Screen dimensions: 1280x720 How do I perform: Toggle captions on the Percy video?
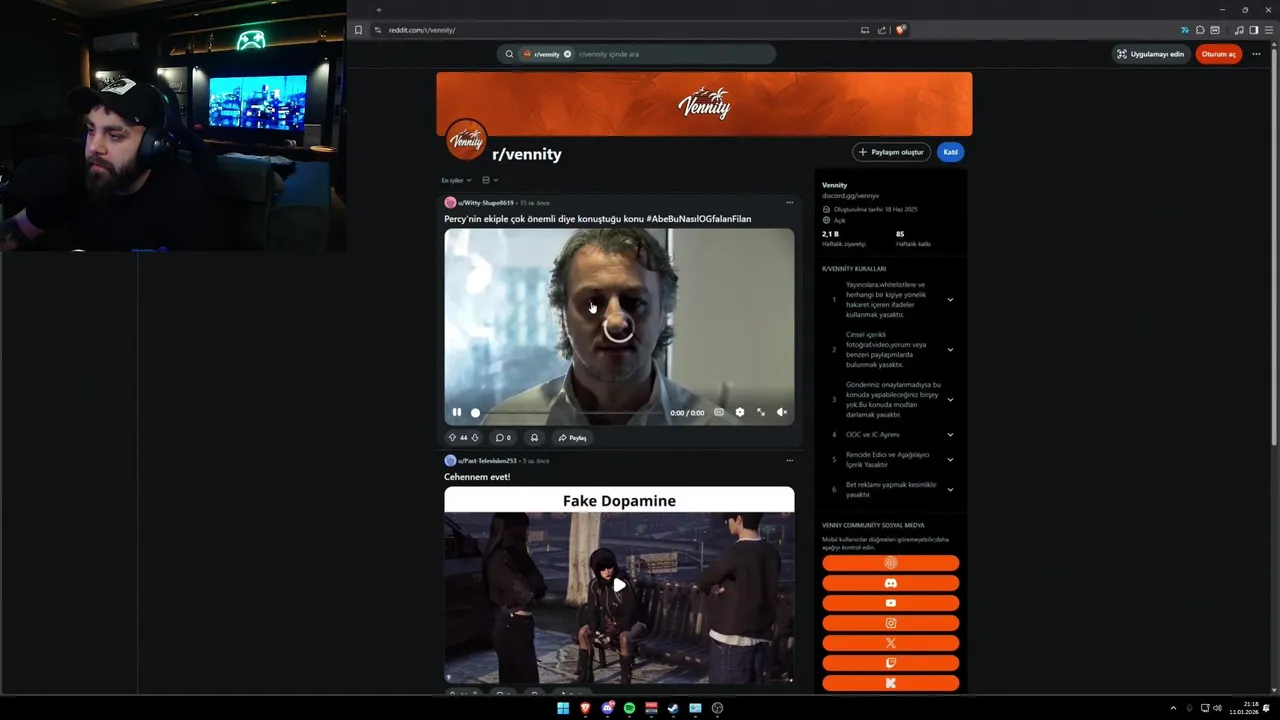[719, 412]
